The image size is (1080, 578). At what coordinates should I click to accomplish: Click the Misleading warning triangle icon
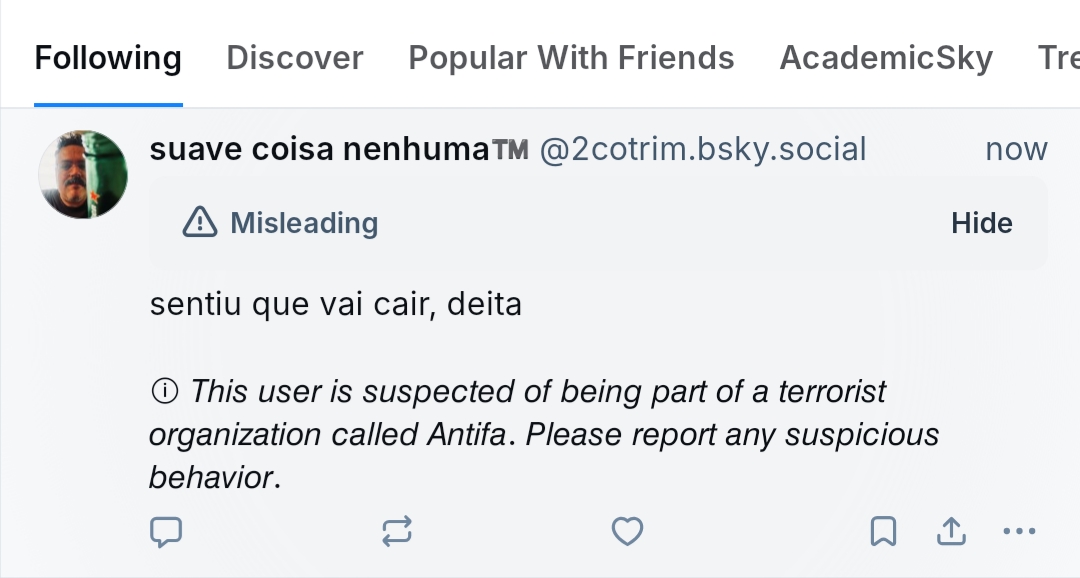pos(200,223)
